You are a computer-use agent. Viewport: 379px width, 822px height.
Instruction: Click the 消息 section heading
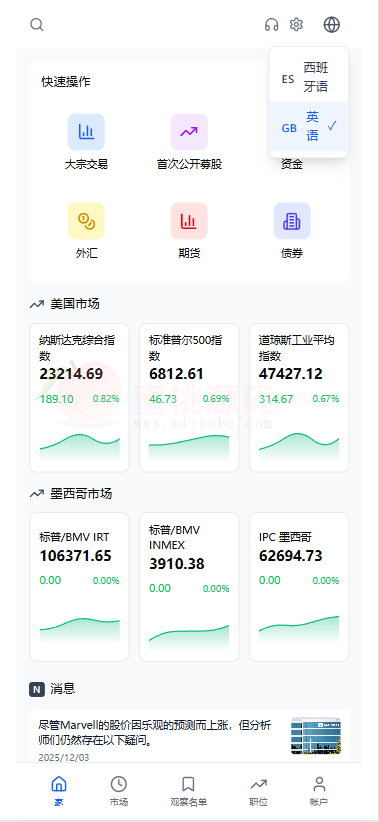63,689
